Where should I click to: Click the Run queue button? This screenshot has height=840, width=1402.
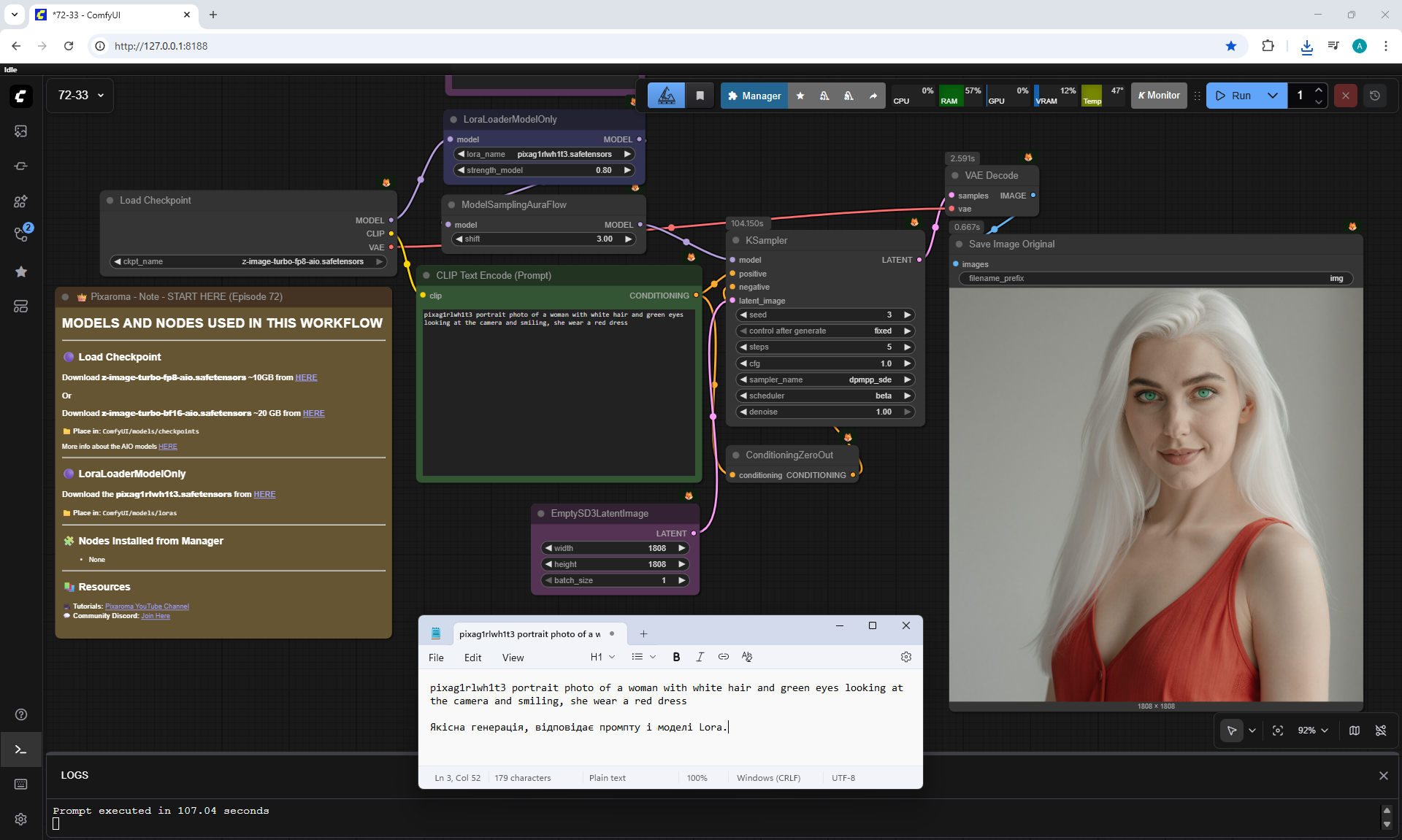(1234, 96)
